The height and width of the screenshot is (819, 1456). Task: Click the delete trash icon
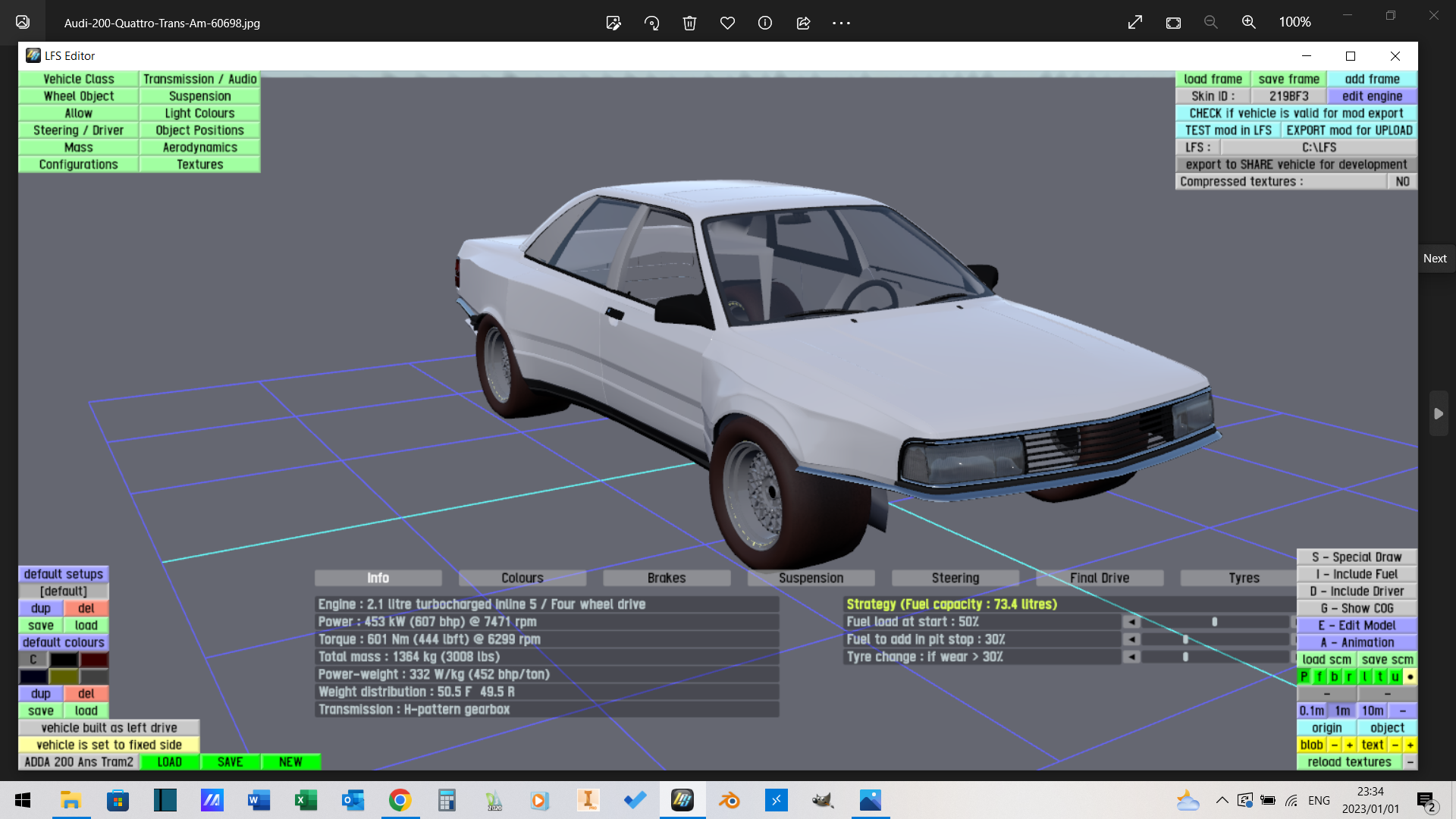coord(689,23)
